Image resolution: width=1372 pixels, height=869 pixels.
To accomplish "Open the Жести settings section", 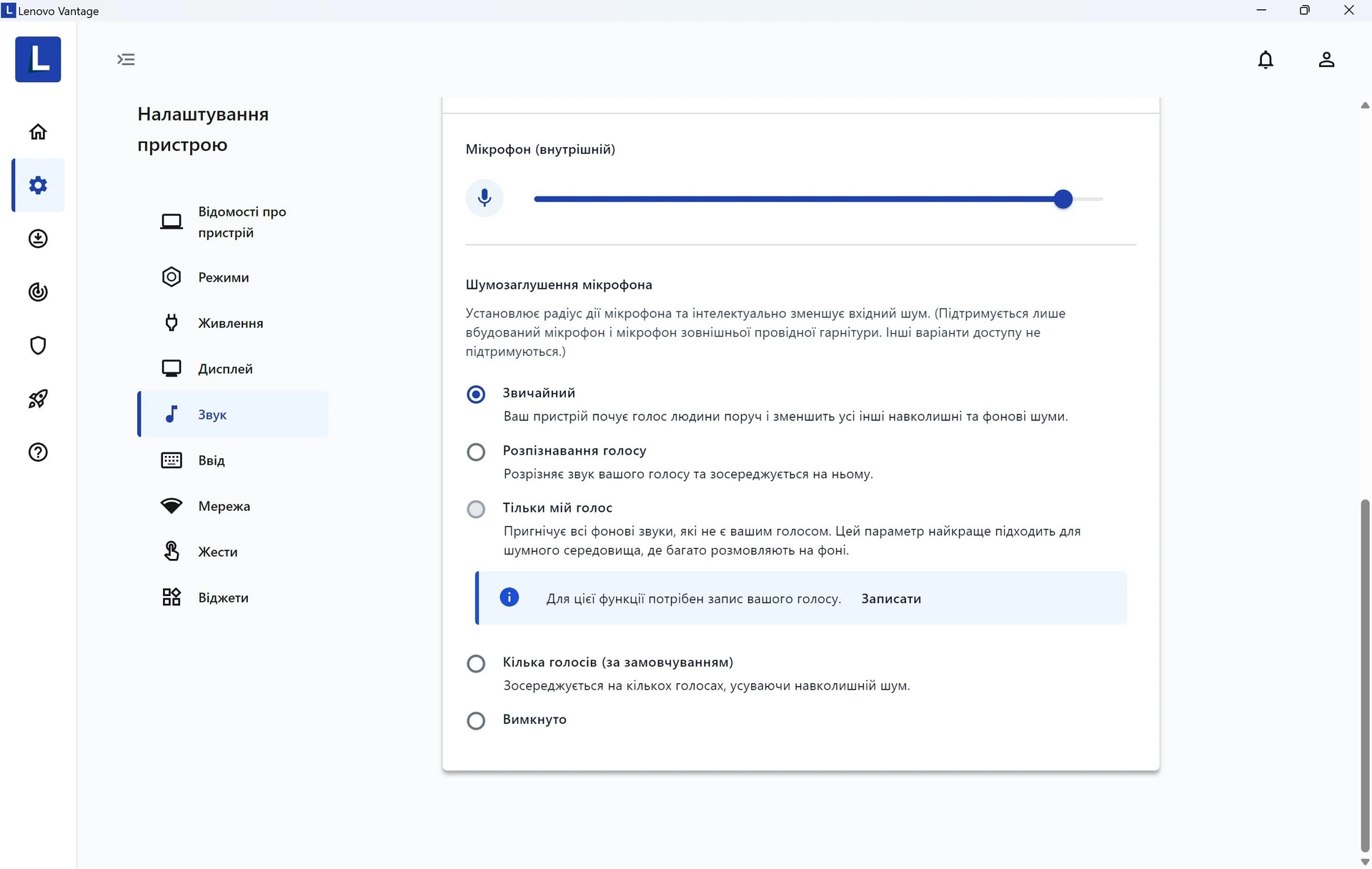I will pos(233,552).
